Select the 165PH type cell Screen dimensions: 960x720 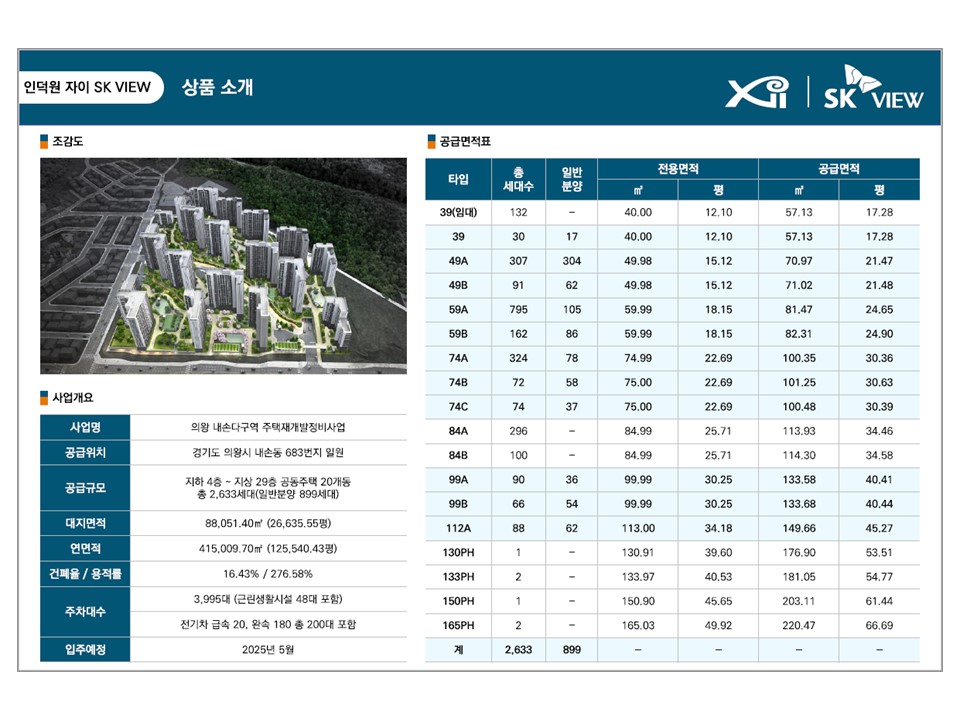458,626
